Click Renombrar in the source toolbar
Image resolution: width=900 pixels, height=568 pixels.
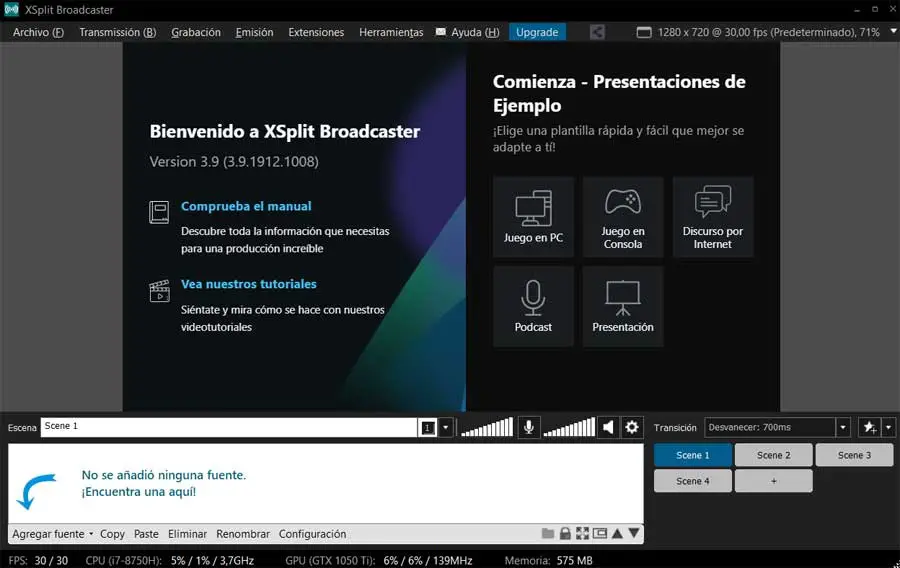243,534
